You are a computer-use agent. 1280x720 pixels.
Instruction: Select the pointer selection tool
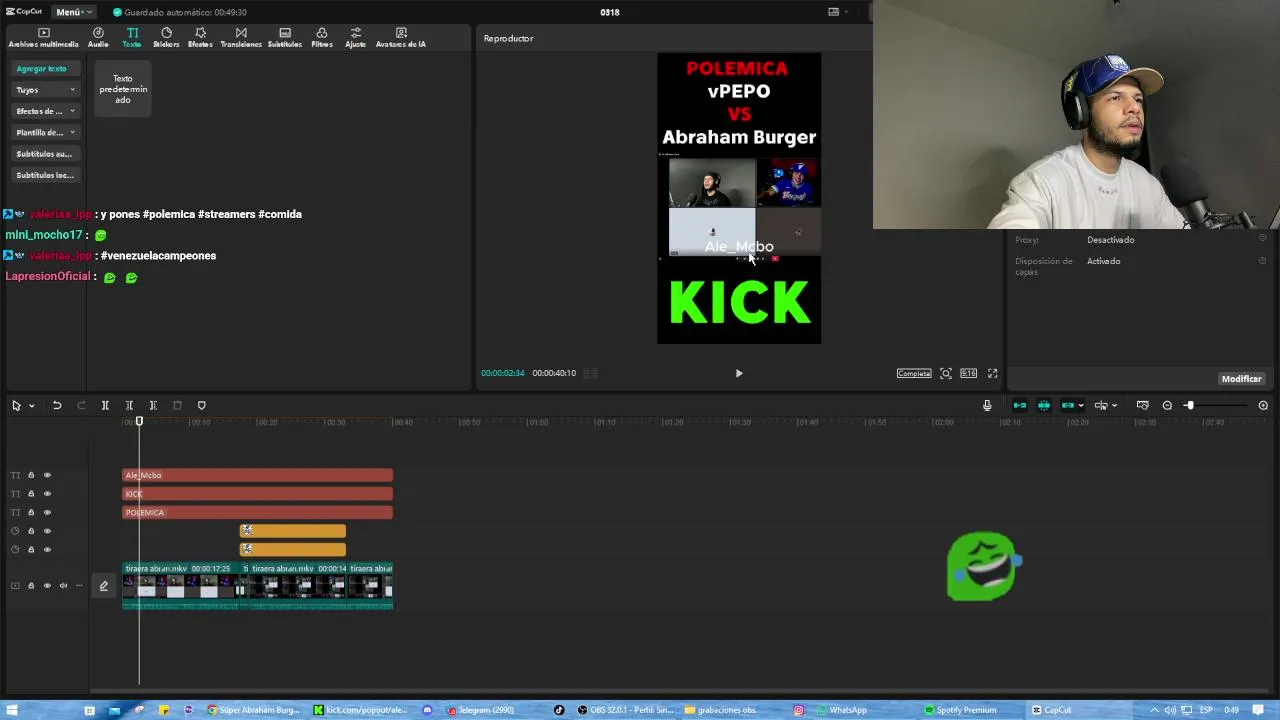16,405
